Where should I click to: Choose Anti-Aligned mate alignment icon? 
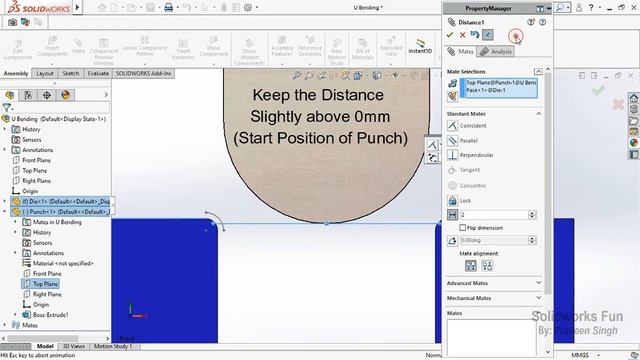coord(487,266)
